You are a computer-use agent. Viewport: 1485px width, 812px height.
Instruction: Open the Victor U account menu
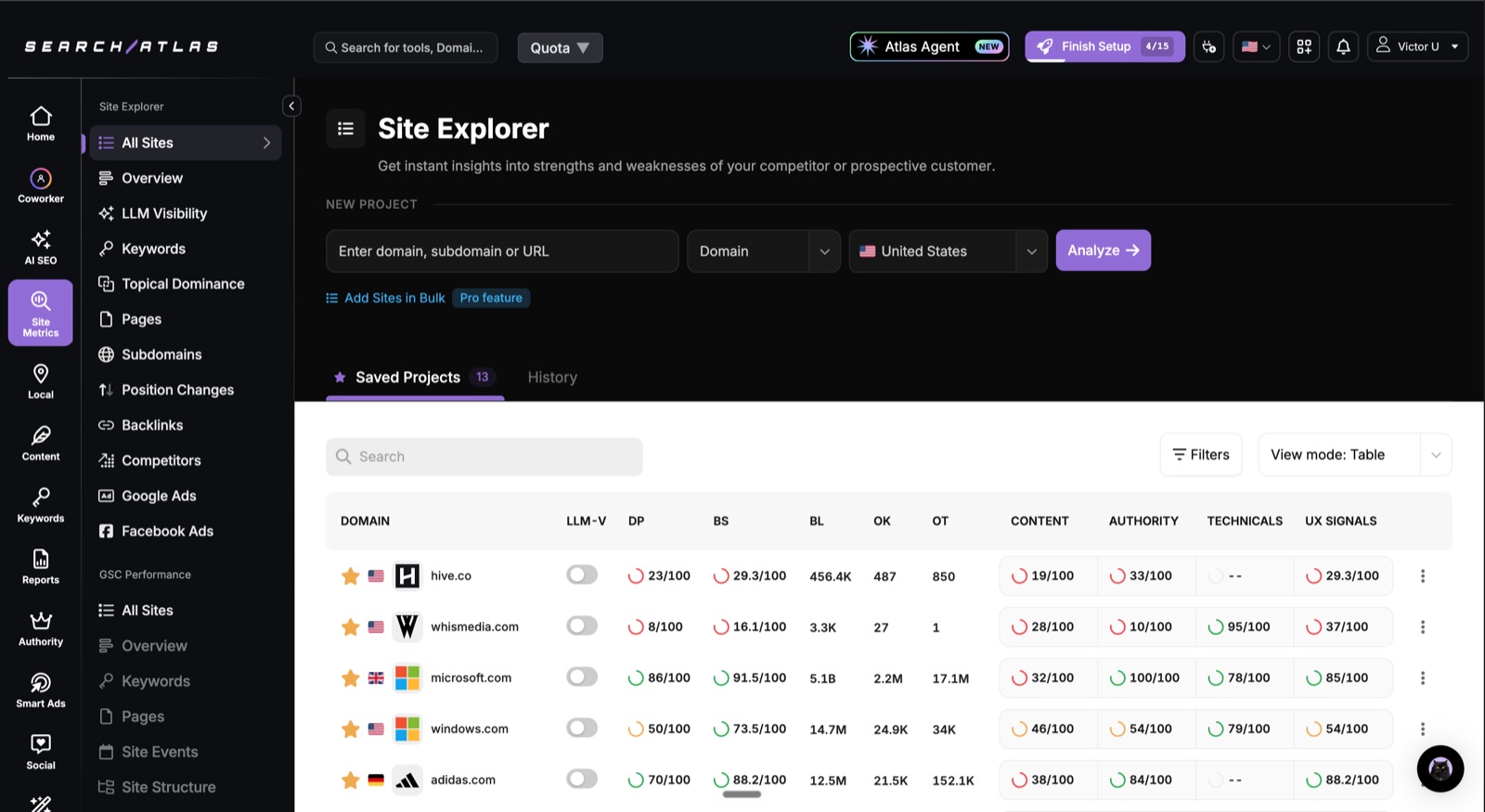[x=1417, y=46]
